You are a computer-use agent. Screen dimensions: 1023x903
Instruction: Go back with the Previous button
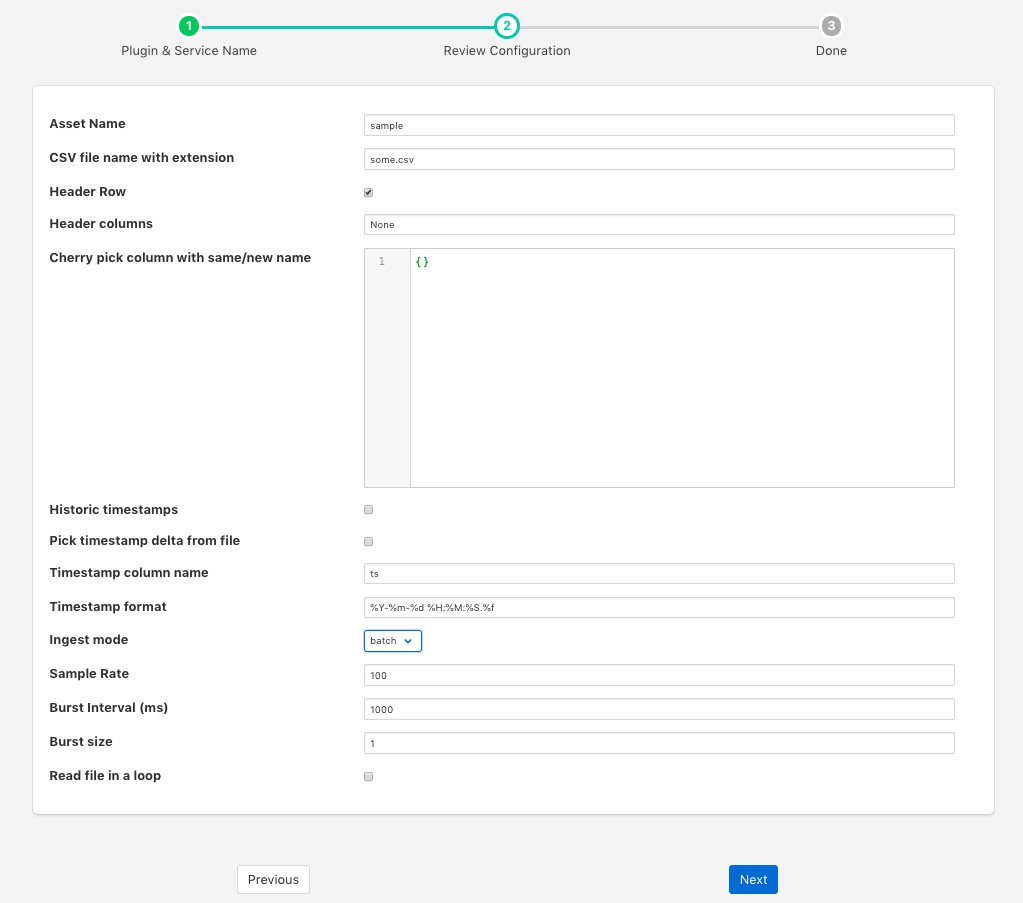point(273,879)
